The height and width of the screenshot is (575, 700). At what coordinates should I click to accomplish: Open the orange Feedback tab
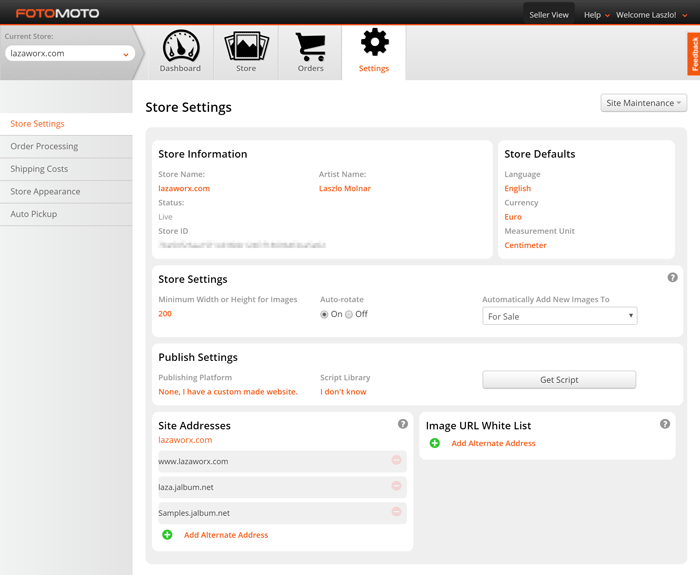pyautogui.click(x=694, y=54)
